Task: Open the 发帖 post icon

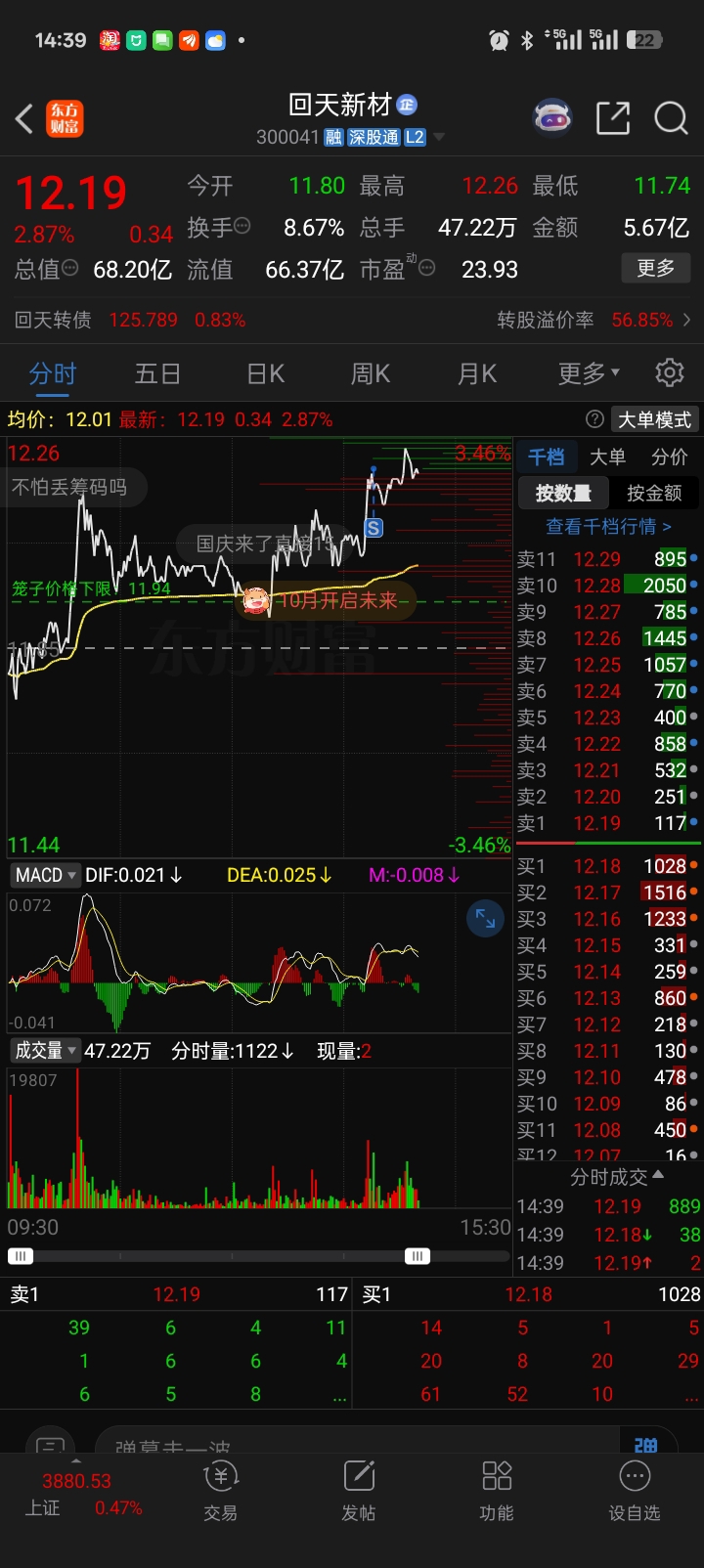Action: click(359, 1492)
